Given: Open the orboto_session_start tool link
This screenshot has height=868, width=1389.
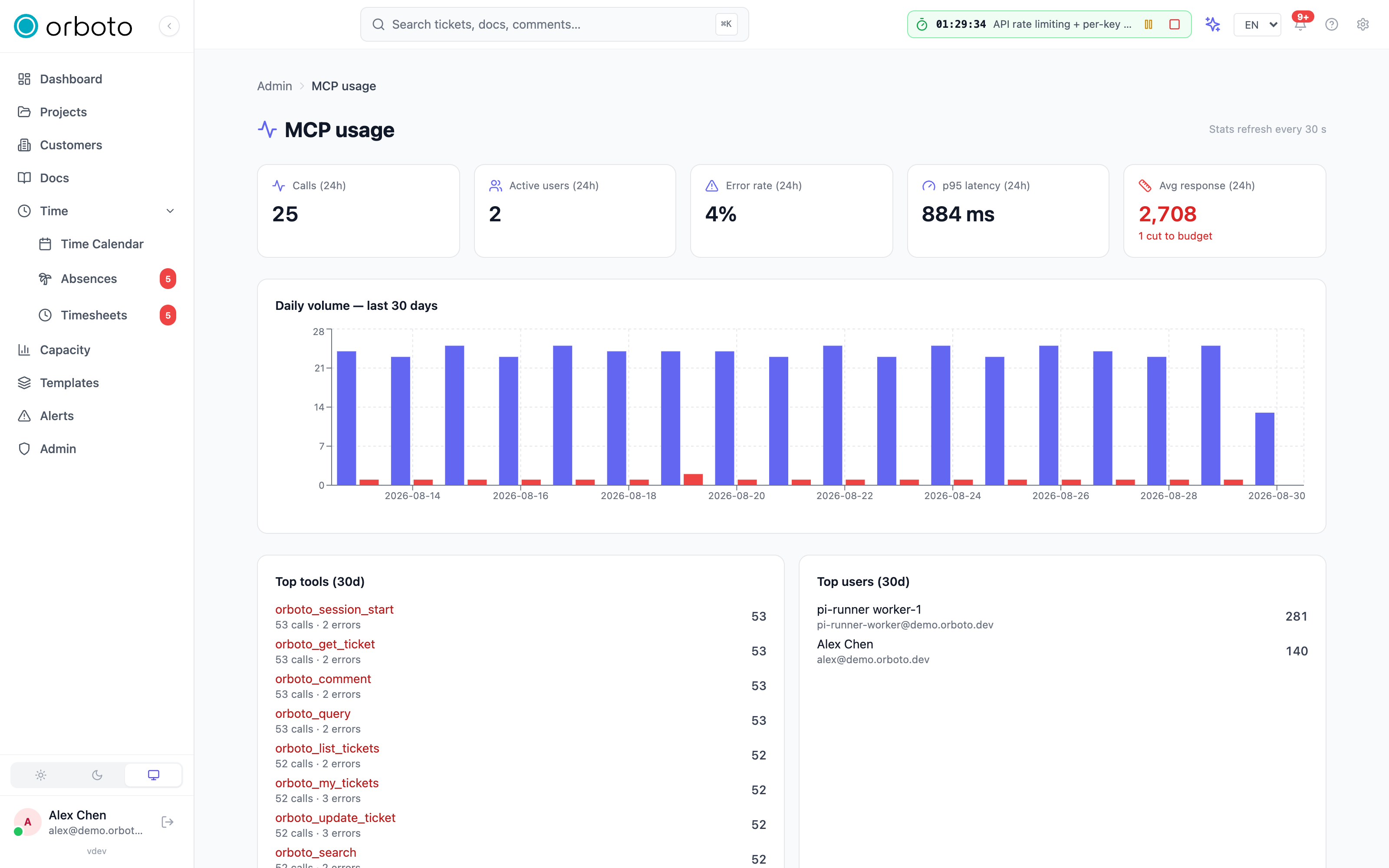Looking at the screenshot, I should click(x=334, y=609).
